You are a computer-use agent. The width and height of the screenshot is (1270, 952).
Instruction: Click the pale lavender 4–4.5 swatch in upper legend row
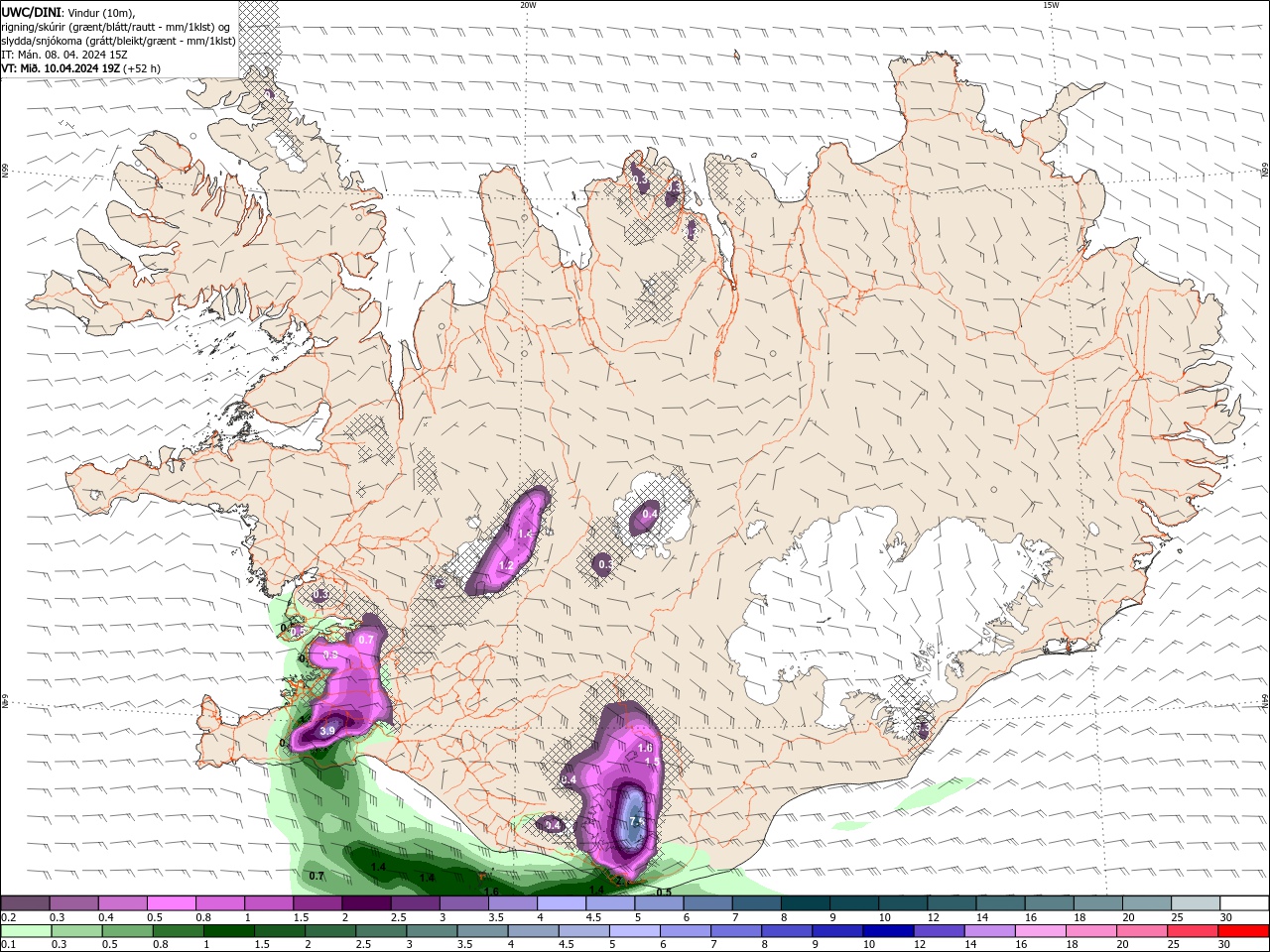(560, 902)
